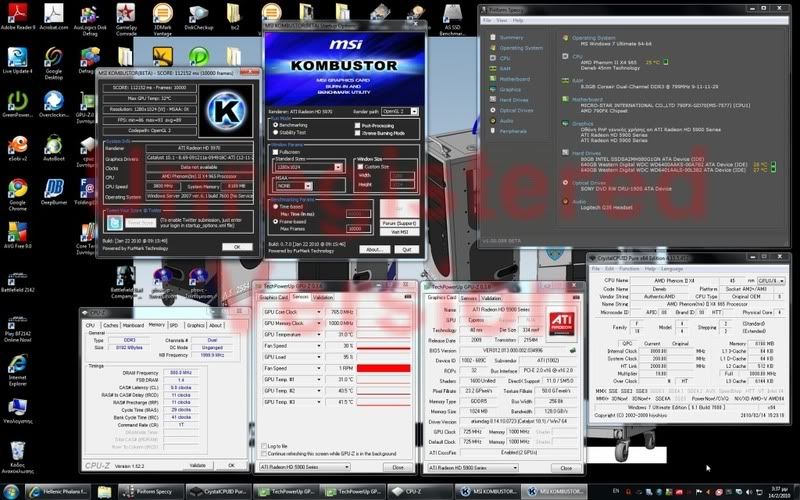This screenshot has height=500, width=800.
Task: Select Motherboard in Speccy sidebar
Action: coord(514,79)
